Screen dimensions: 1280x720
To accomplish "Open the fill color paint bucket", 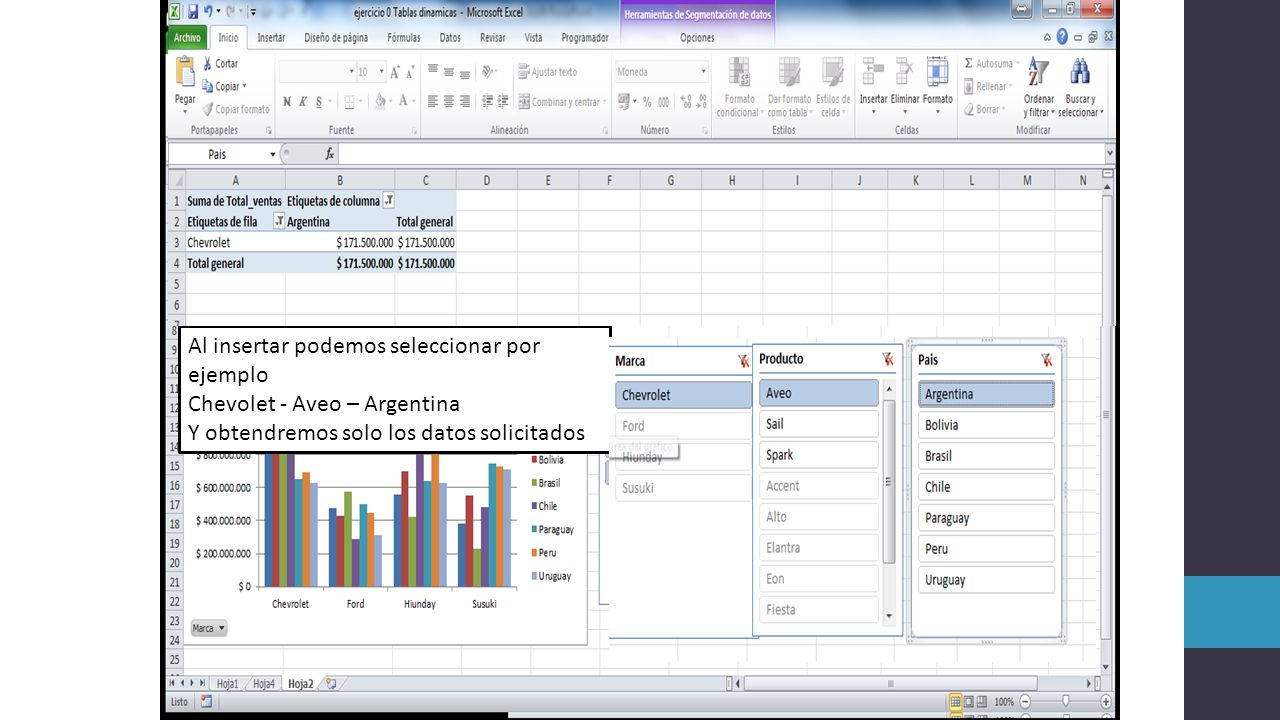I will tap(380, 101).
